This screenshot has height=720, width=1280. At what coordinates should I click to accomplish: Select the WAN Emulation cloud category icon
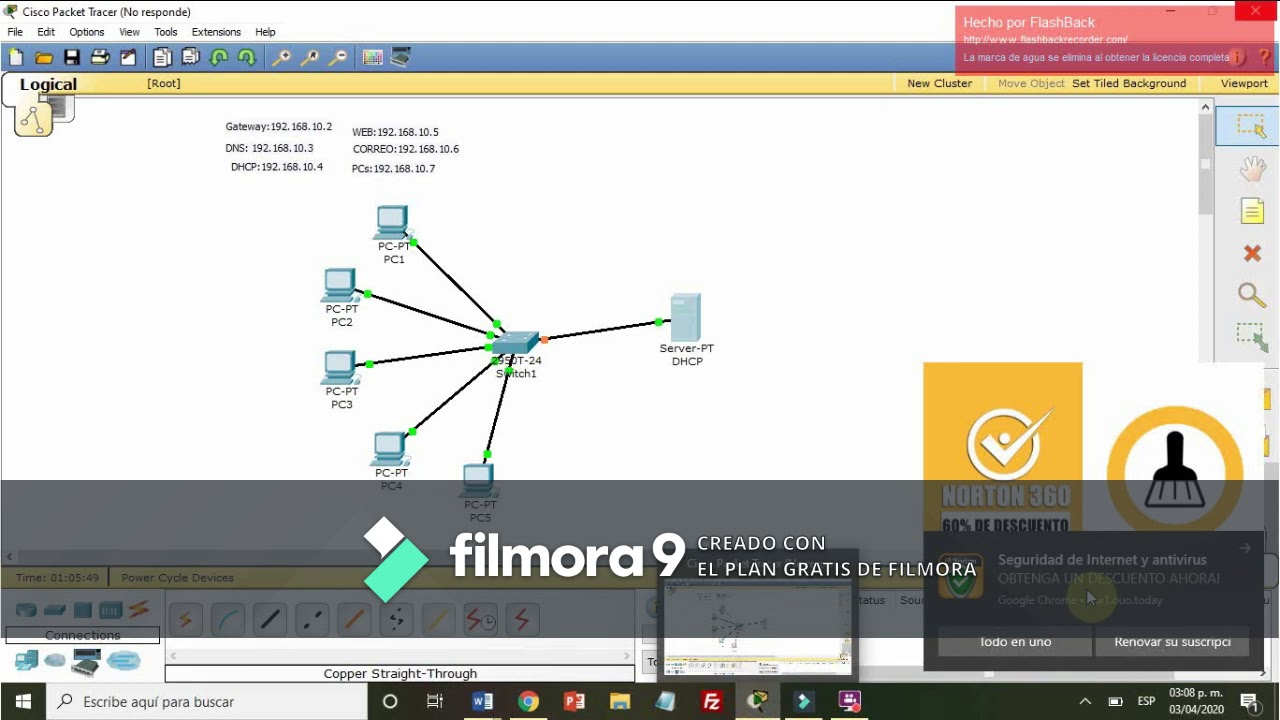(x=55, y=661)
